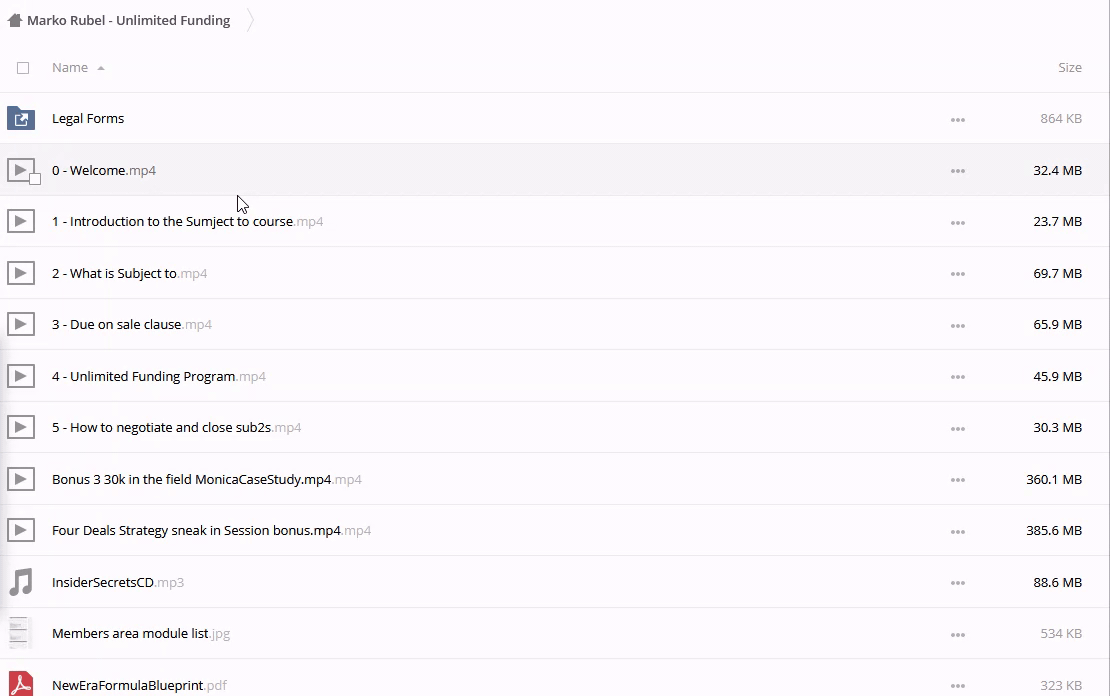The height and width of the screenshot is (696, 1110).
Task: Click Marko Rubel - Unlimited Funding breadcrumb
Action: tap(128, 20)
